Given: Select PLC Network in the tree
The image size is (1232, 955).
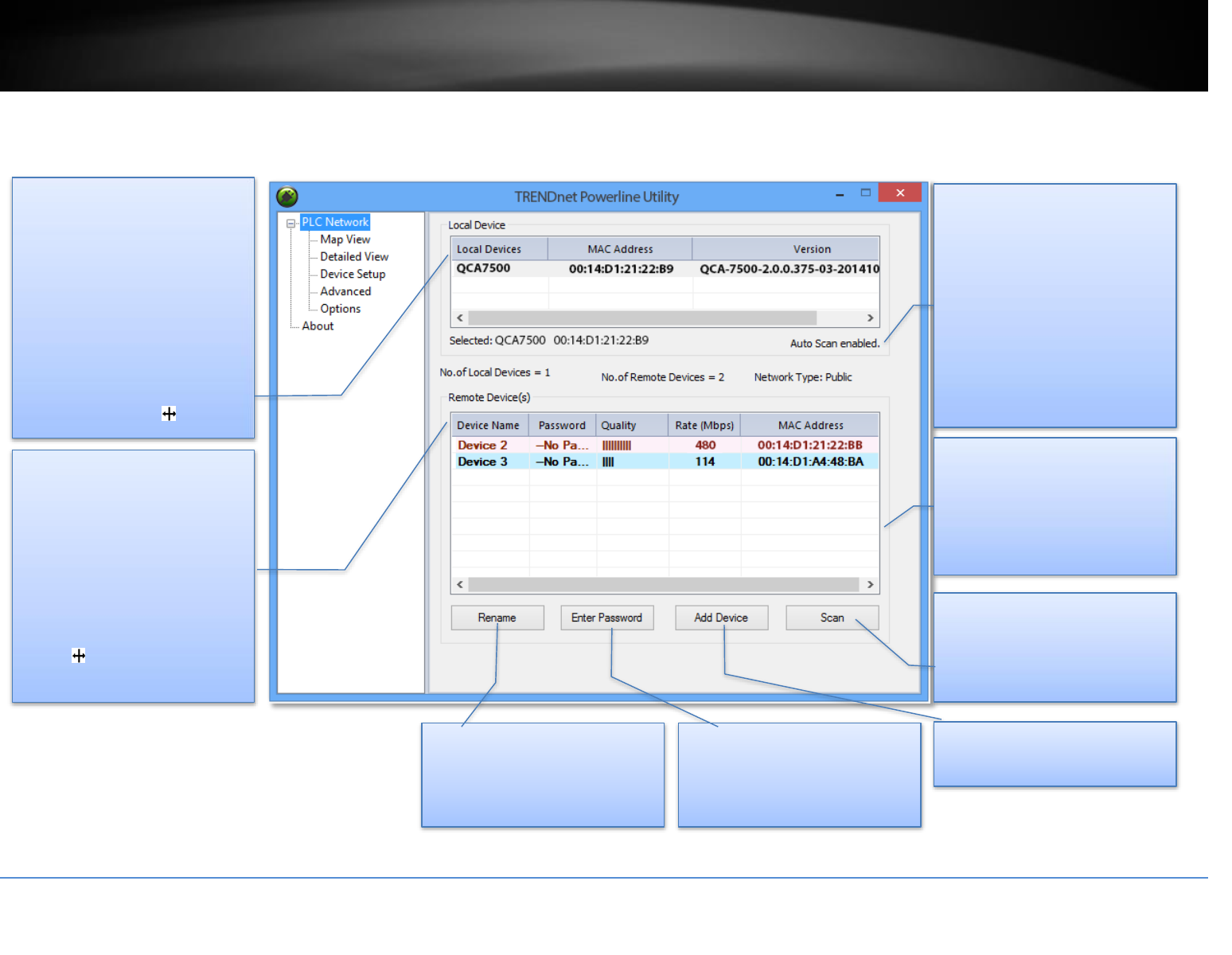Looking at the screenshot, I should pyautogui.click(x=335, y=222).
